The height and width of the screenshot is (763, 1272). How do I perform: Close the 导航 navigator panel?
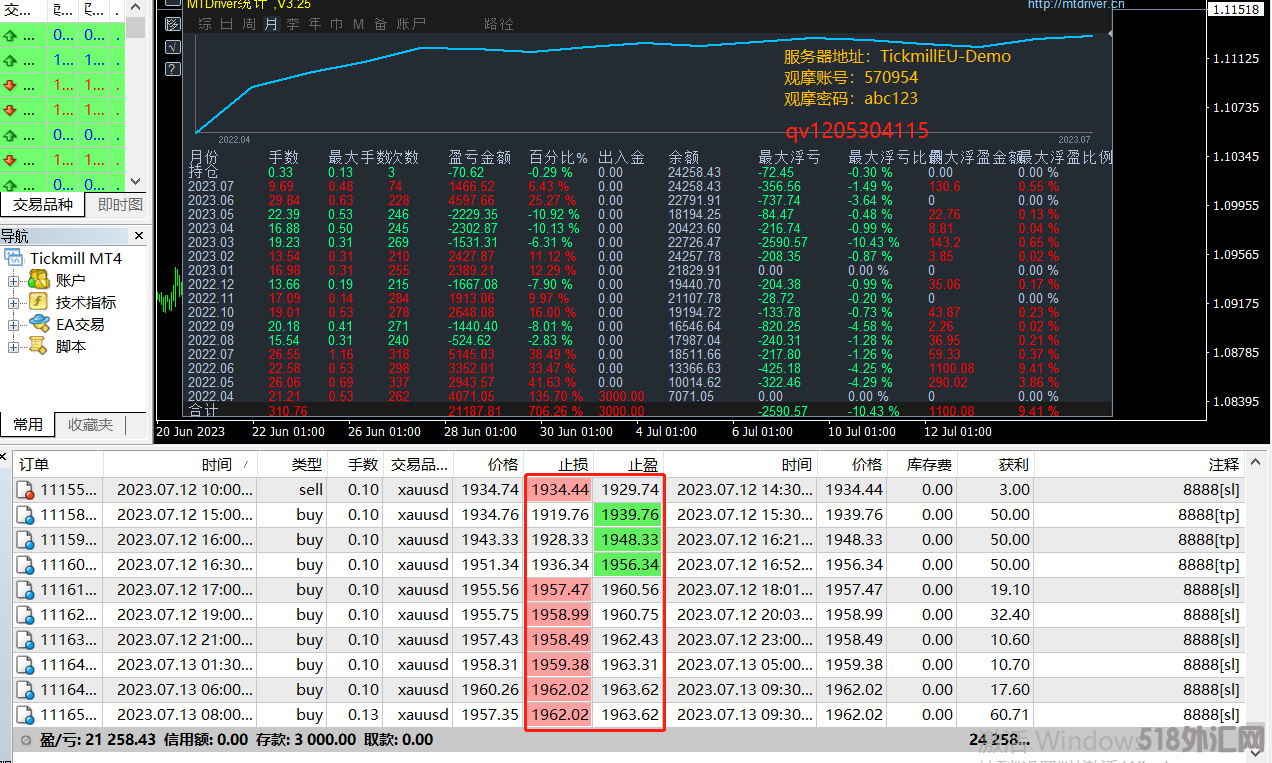click(x=138, y=237)
